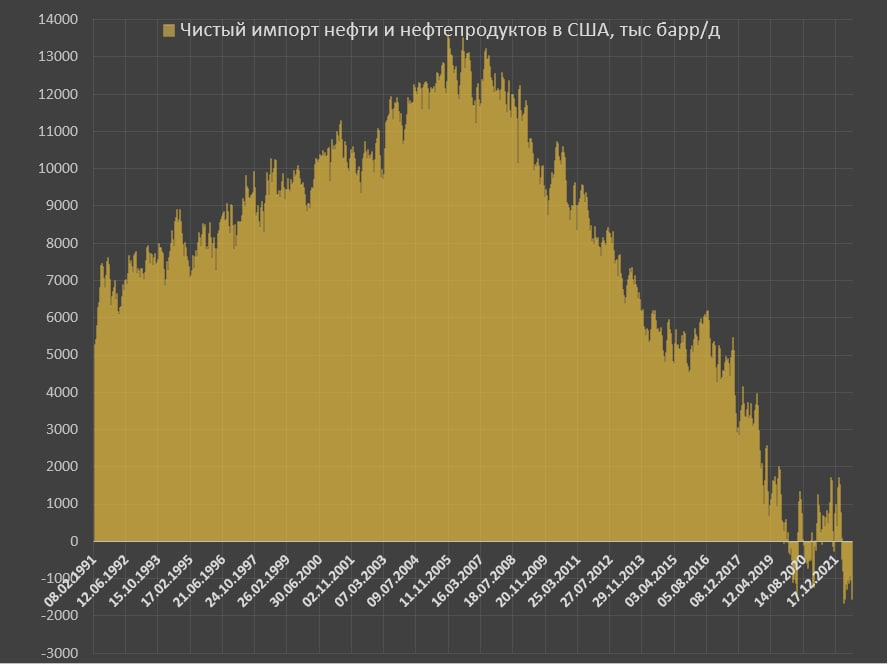Screen dimensions: 887x664
Task: Click the 14000 y-axis label
Action: [x=58, y=20]
